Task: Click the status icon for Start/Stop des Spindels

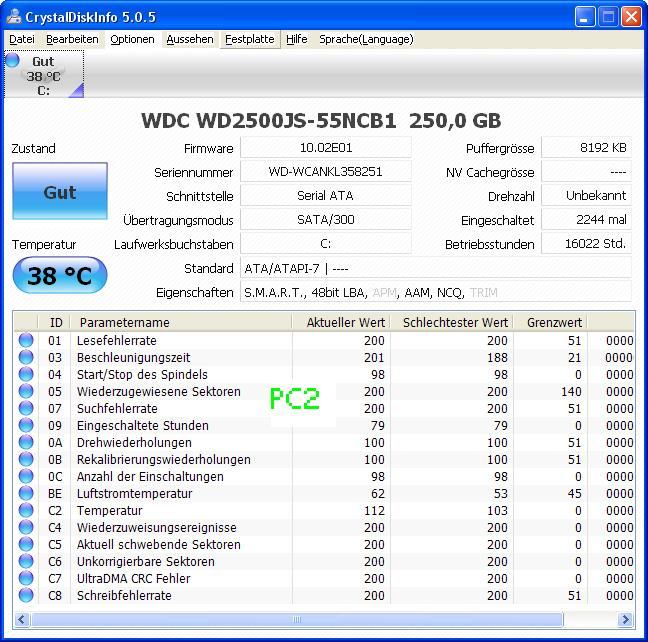Action: tap(26, 374)
